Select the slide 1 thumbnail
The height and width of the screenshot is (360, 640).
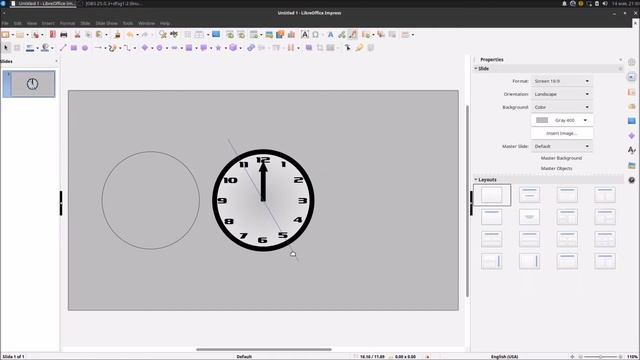pos(29,84)
